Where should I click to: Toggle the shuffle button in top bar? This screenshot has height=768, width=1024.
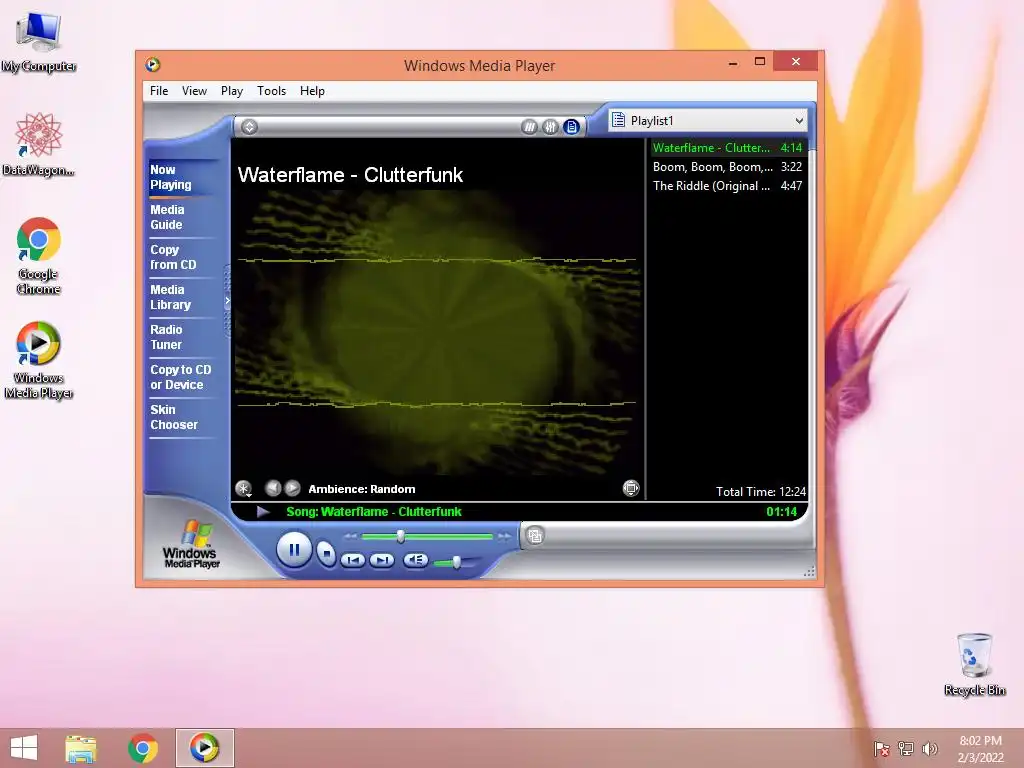point(530,127)
